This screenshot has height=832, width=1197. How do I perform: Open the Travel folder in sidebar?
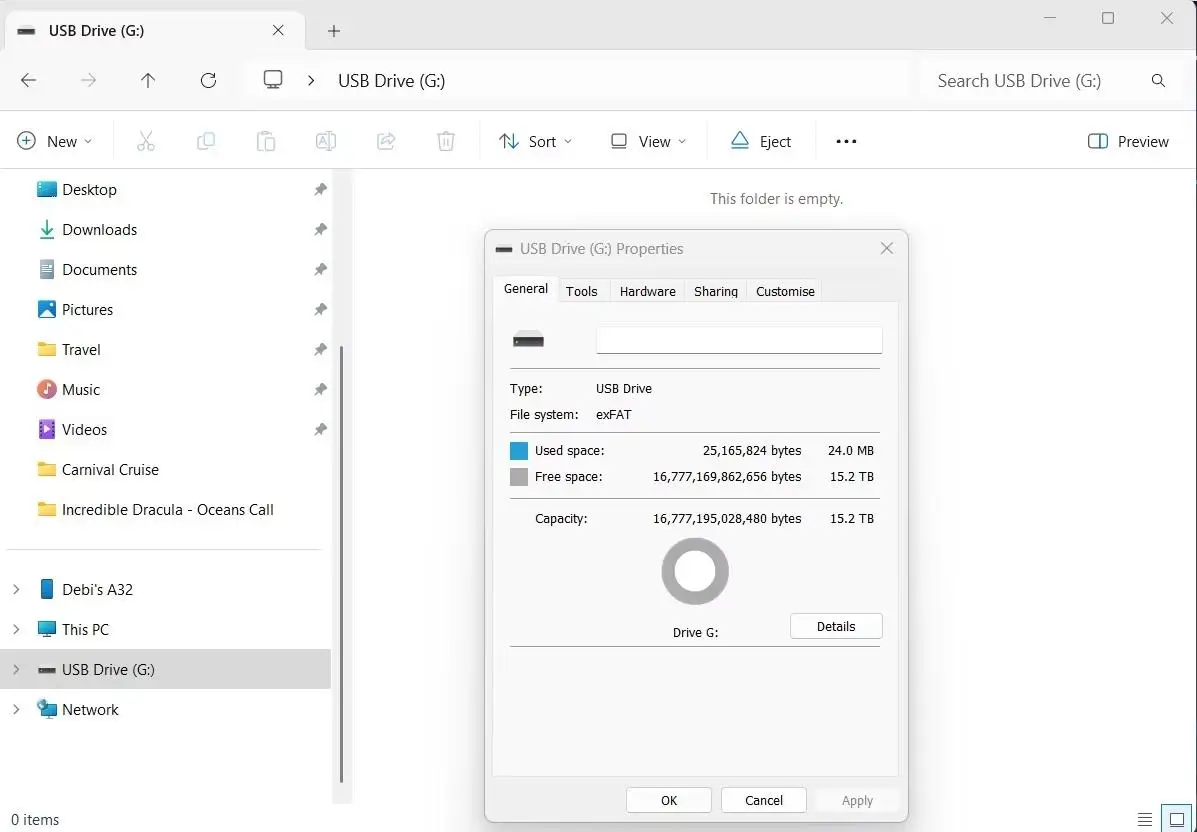point(69,350)
